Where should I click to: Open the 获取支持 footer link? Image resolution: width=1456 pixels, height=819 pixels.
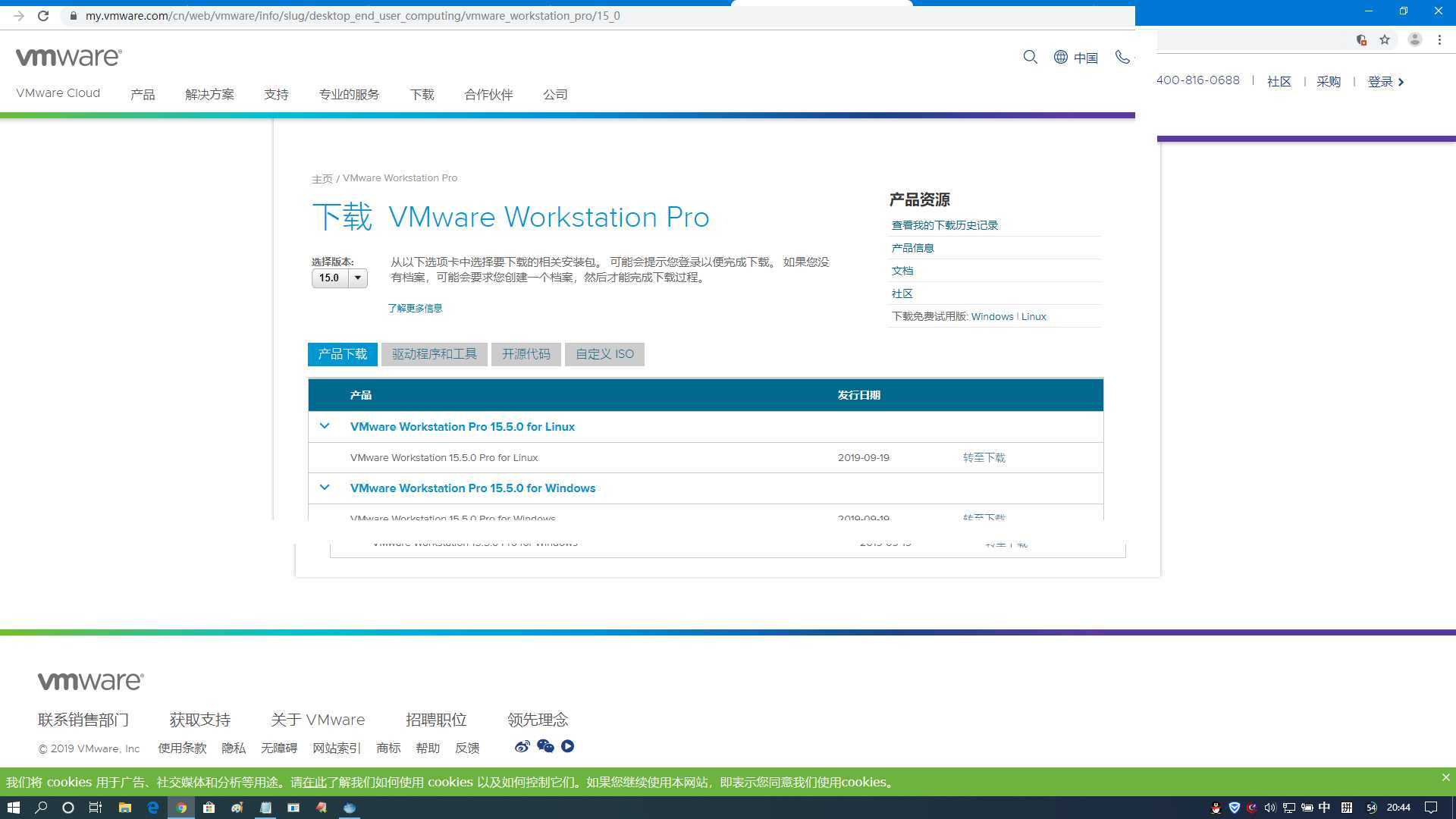(200, 720)
